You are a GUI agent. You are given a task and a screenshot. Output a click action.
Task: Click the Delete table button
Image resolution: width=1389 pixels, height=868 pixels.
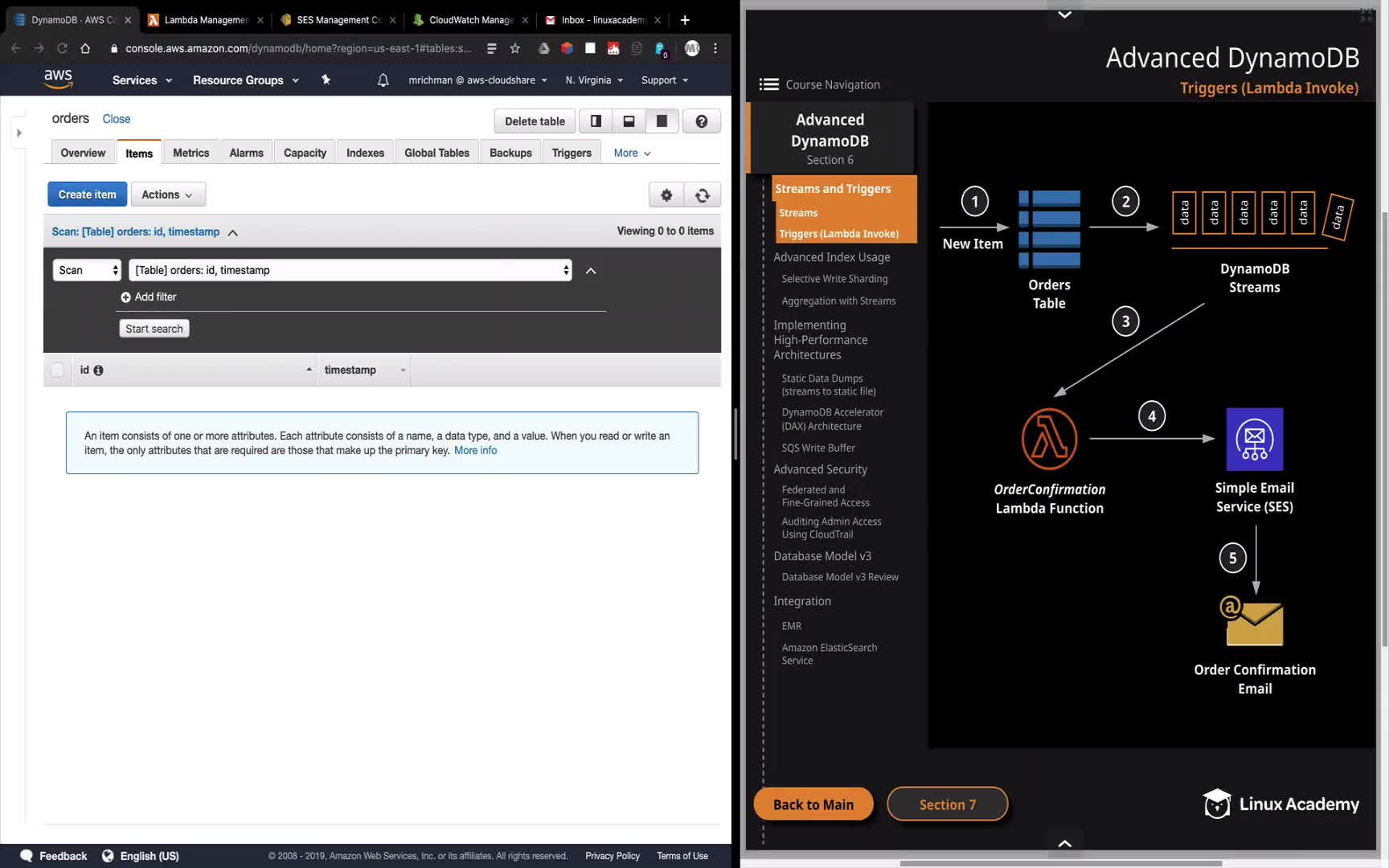point(535,121)
